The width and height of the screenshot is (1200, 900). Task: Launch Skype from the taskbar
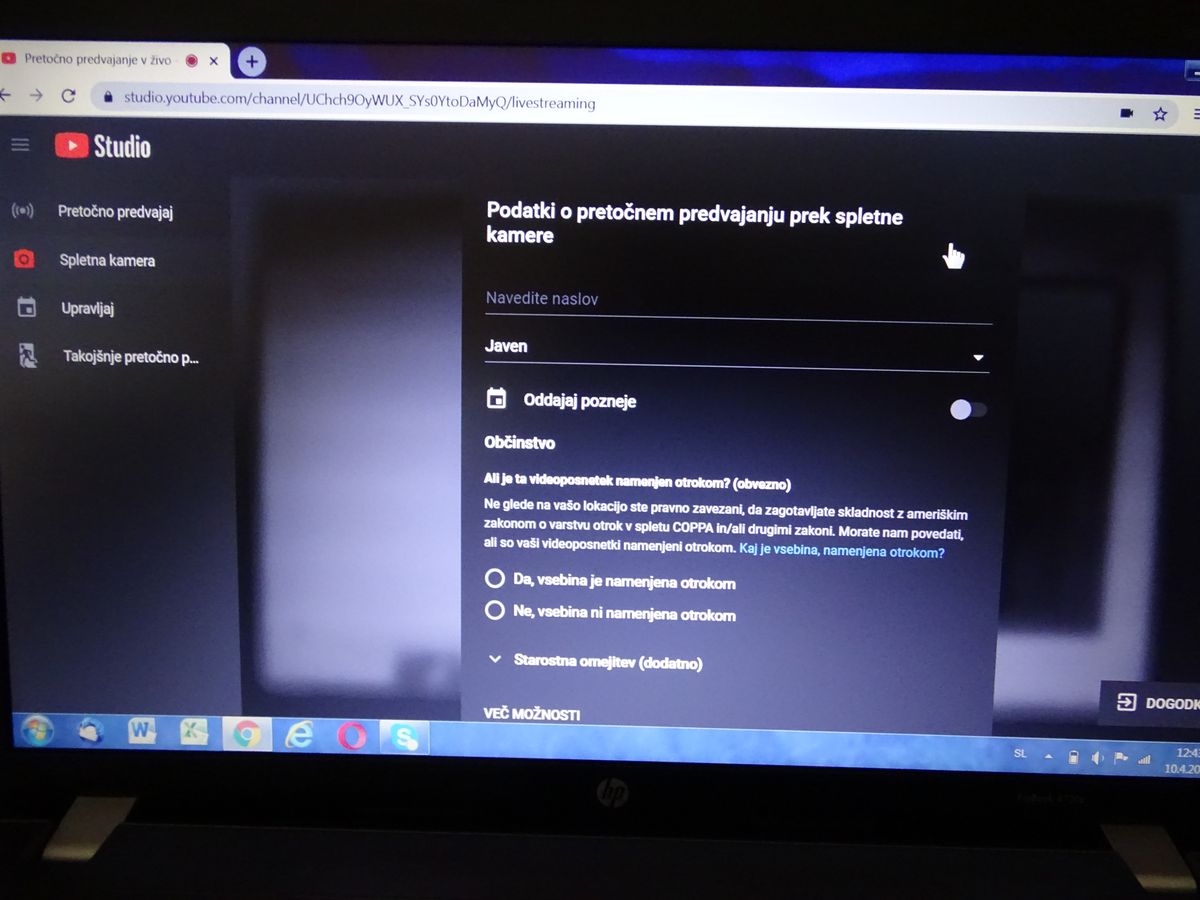pos(405,738)
